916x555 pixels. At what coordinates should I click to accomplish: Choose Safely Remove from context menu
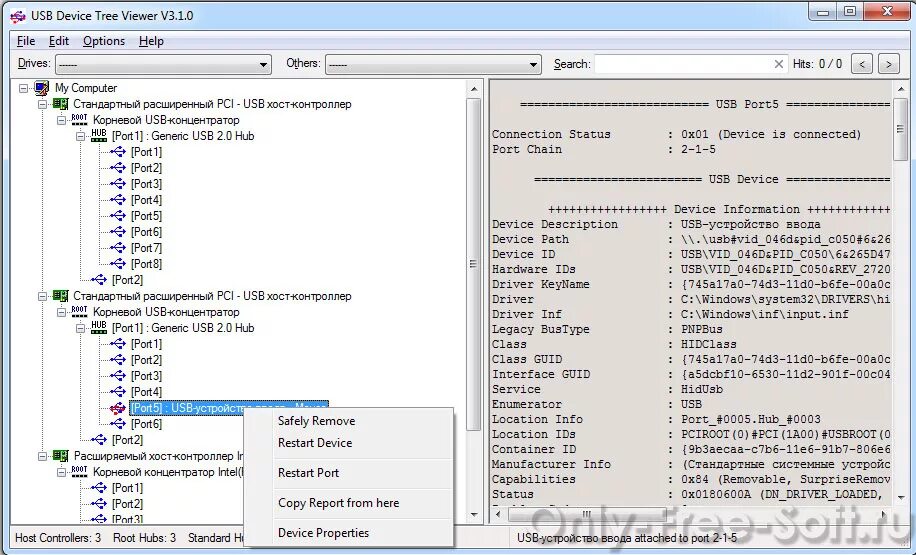(x=317, y=421)
